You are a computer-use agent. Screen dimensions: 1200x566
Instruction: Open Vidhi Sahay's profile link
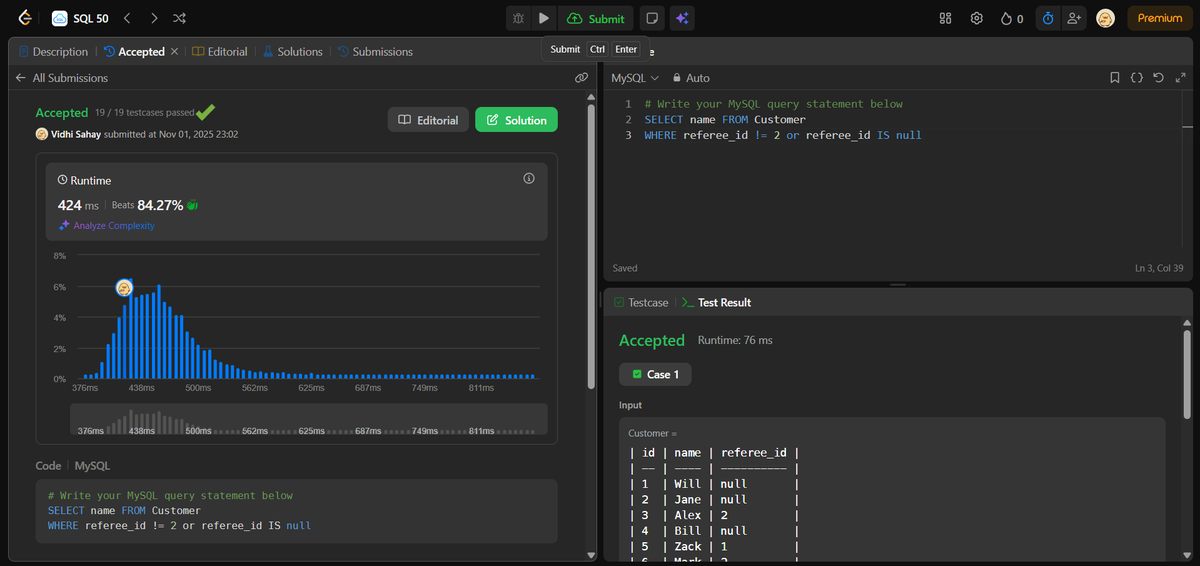tap(75, 134)
